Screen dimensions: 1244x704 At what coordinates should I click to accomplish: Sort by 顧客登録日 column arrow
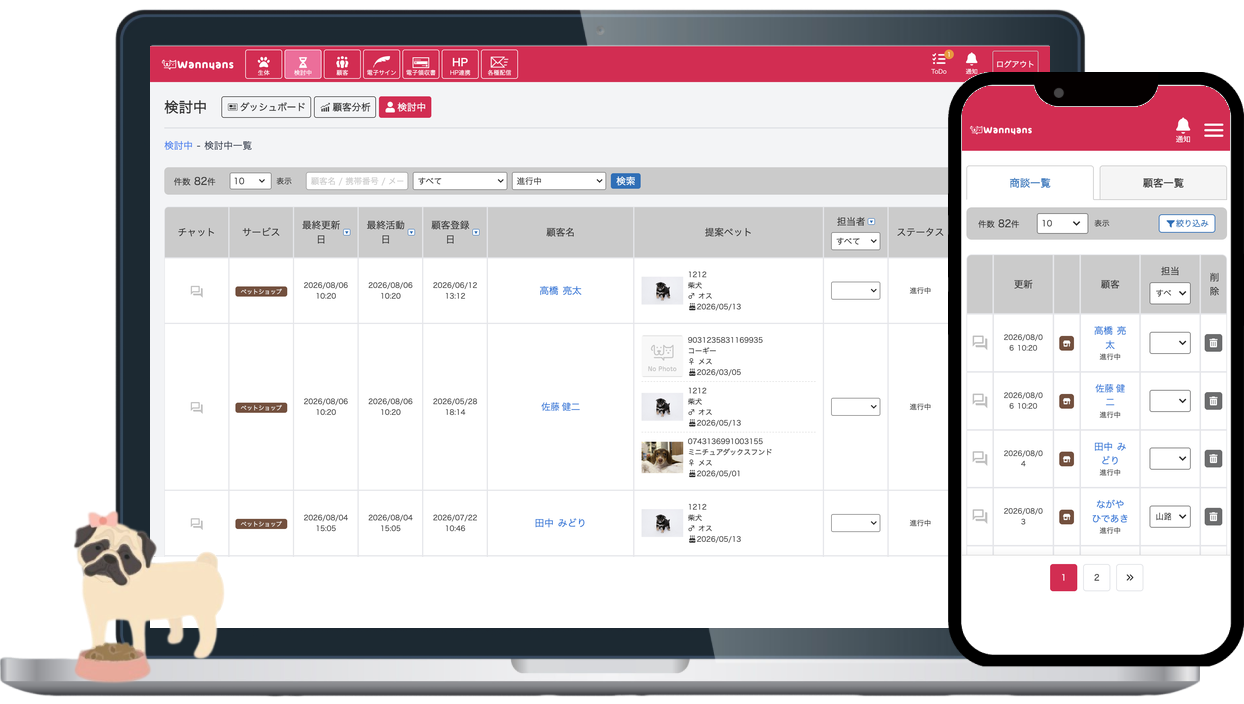tap(476, 232)
